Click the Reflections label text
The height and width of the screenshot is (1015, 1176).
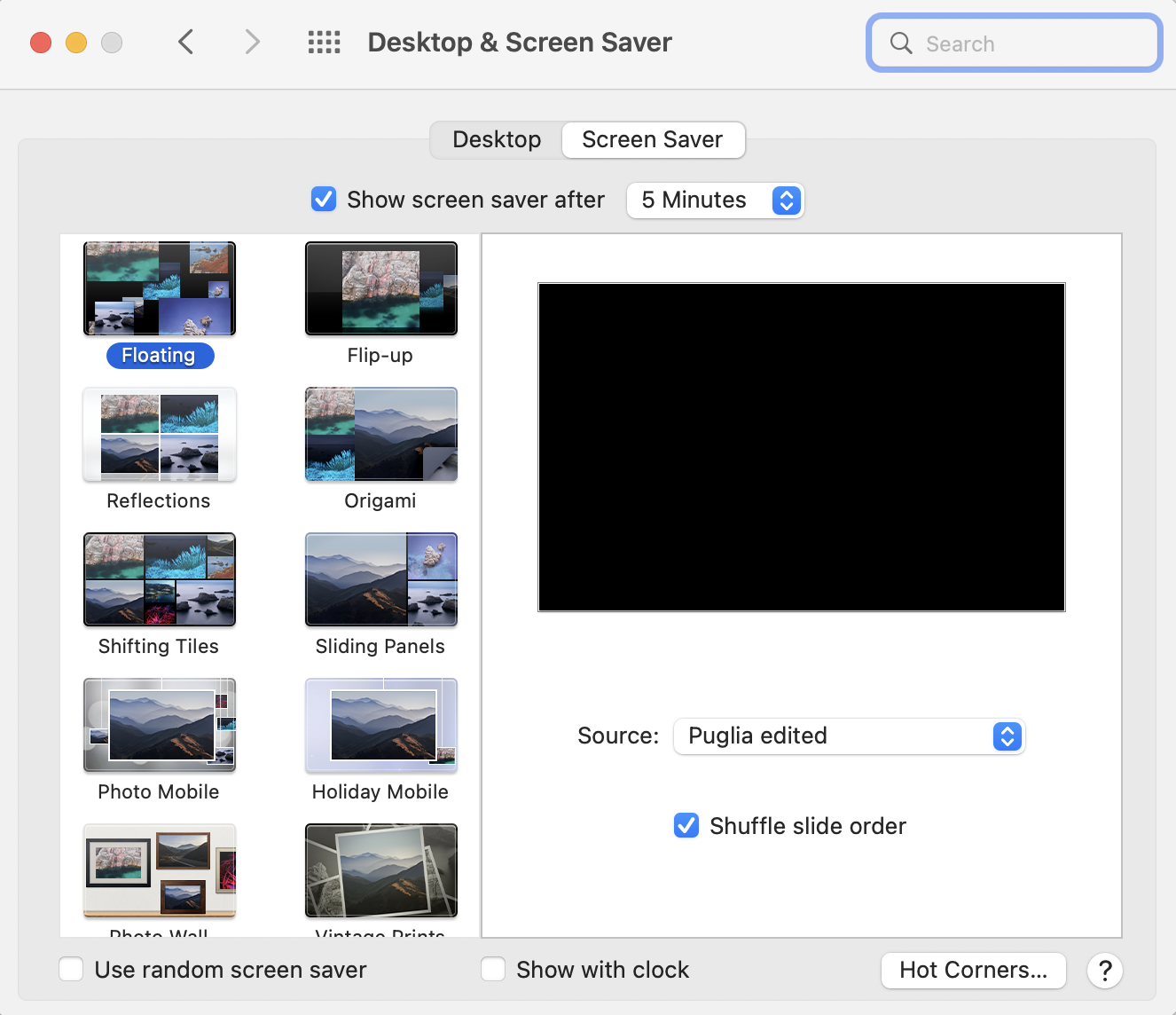point(159,500)
